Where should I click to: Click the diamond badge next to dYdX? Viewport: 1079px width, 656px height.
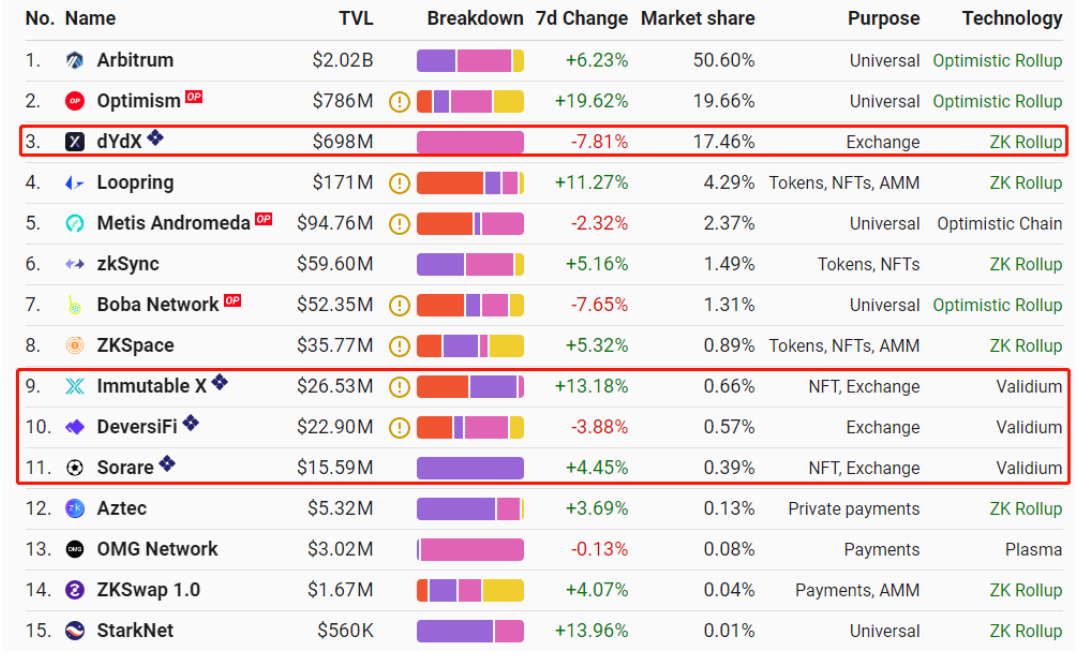[156, 138]
